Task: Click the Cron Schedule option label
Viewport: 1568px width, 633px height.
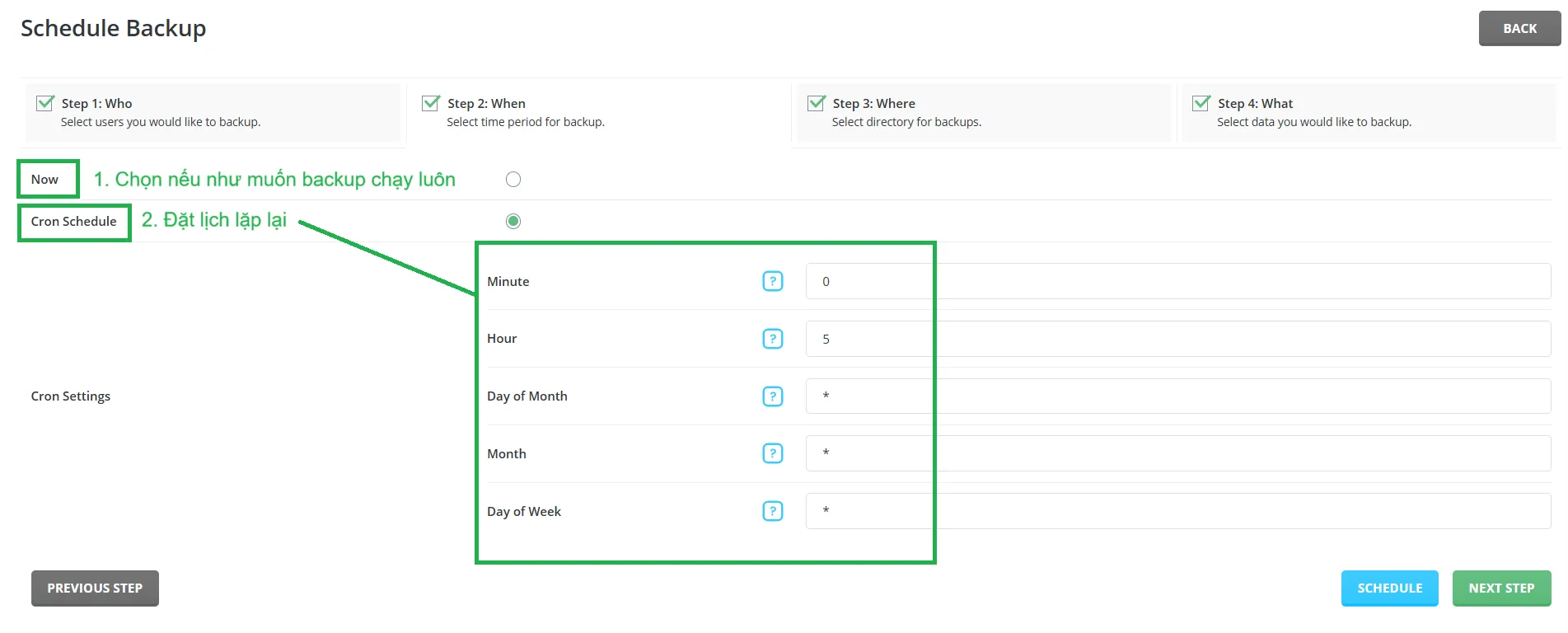Action: (x=74, y=222)
